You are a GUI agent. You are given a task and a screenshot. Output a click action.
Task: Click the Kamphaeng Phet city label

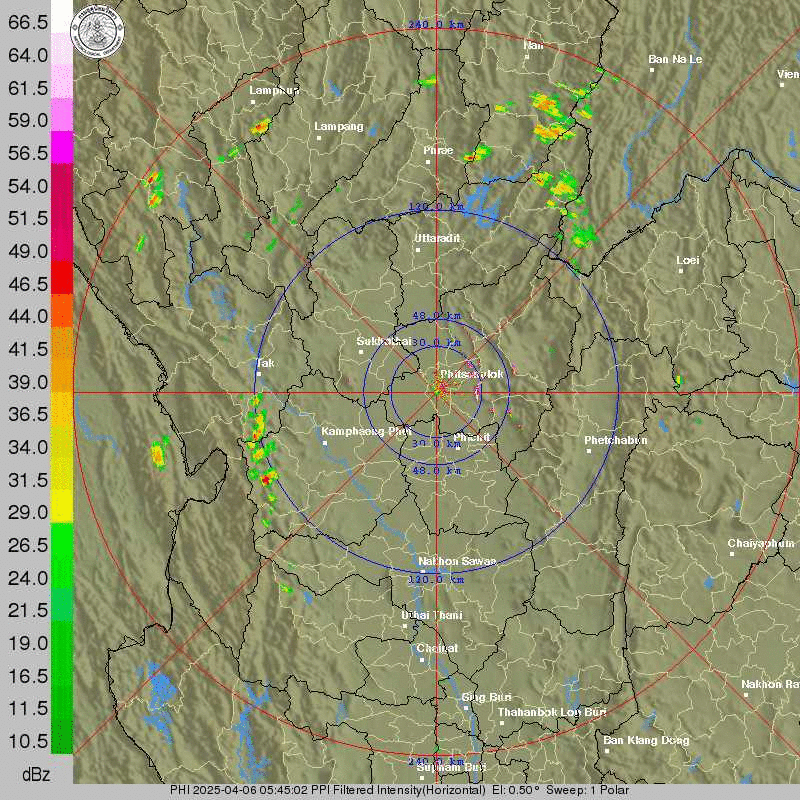point(367,432)
